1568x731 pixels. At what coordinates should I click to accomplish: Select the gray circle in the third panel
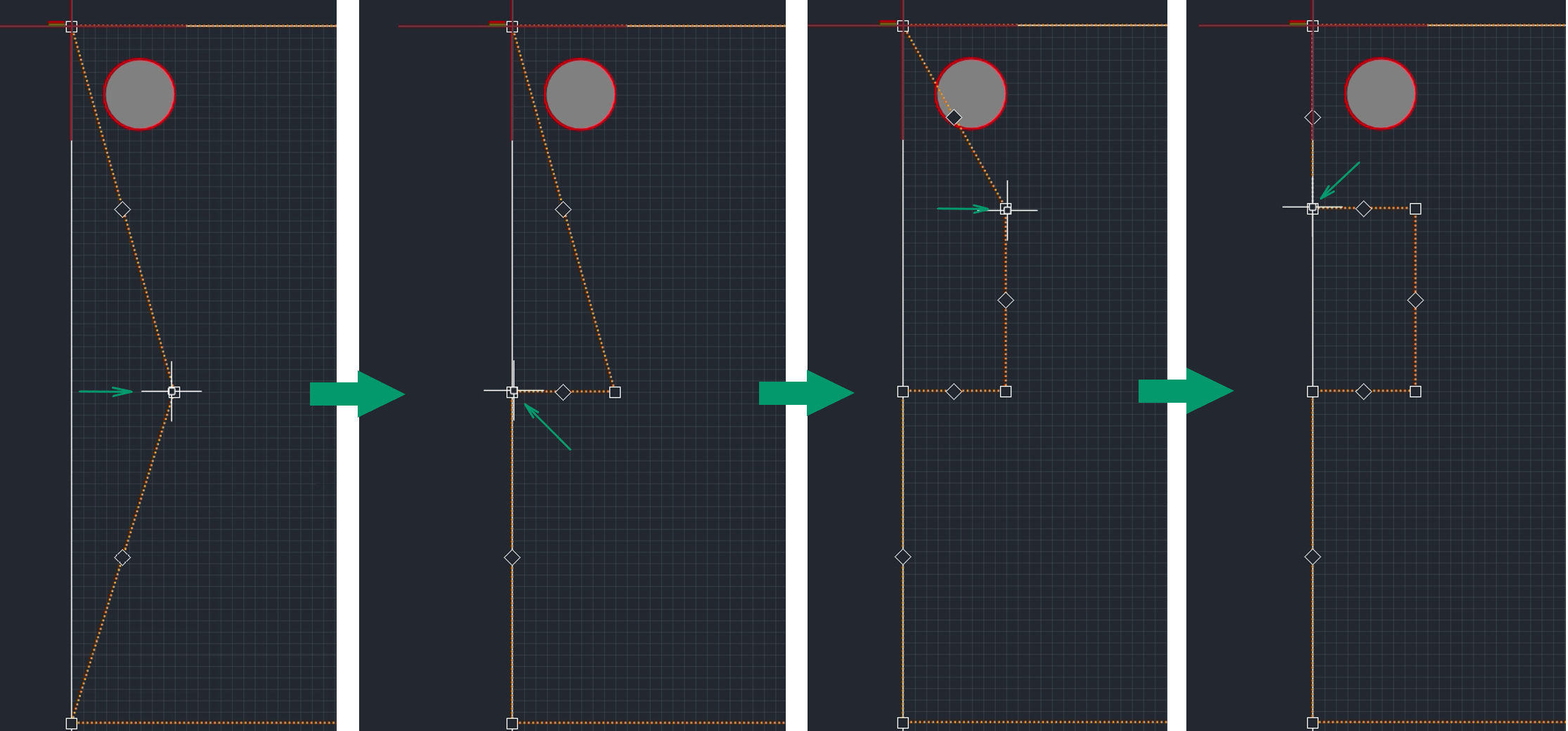tap(971, 93)
